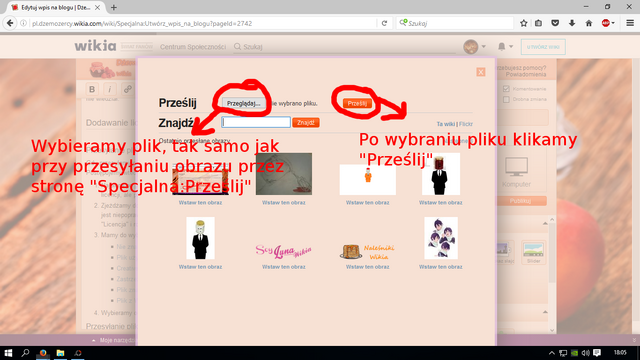Viewport: 640px width, 360px height.
Task: Click 'Wstaw ten obraz' under Naleśniki logo
Action: [368, 267]
